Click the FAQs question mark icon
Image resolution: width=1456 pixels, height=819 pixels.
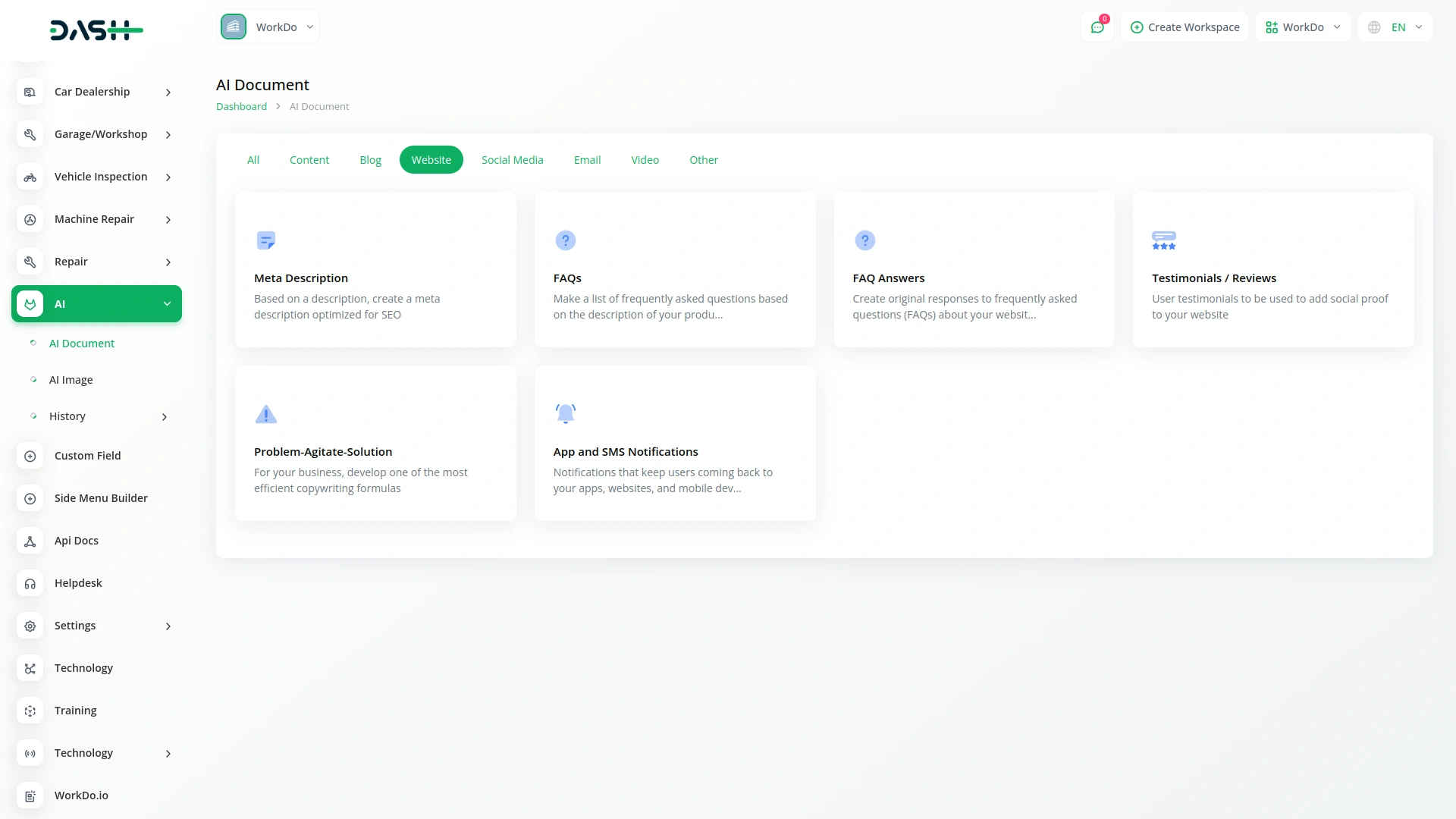coord(565,240)
